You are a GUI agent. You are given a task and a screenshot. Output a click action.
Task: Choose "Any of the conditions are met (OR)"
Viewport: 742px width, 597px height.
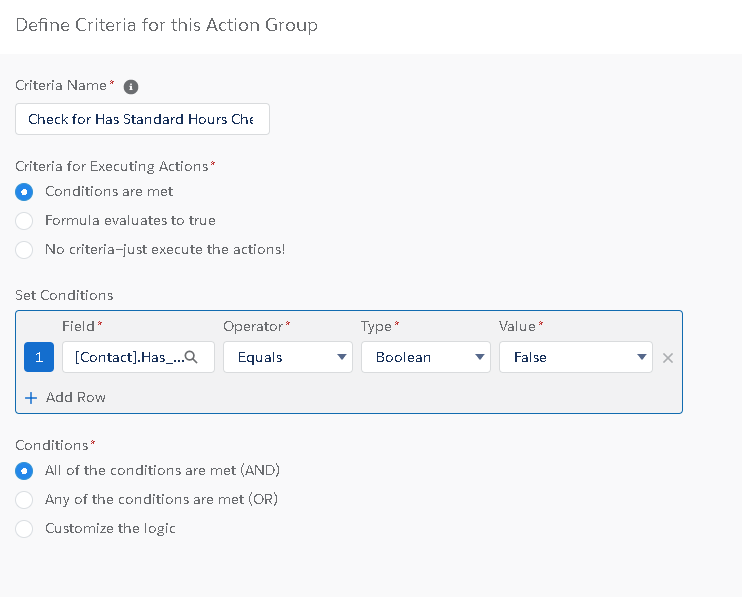click(x=24, y=499)
